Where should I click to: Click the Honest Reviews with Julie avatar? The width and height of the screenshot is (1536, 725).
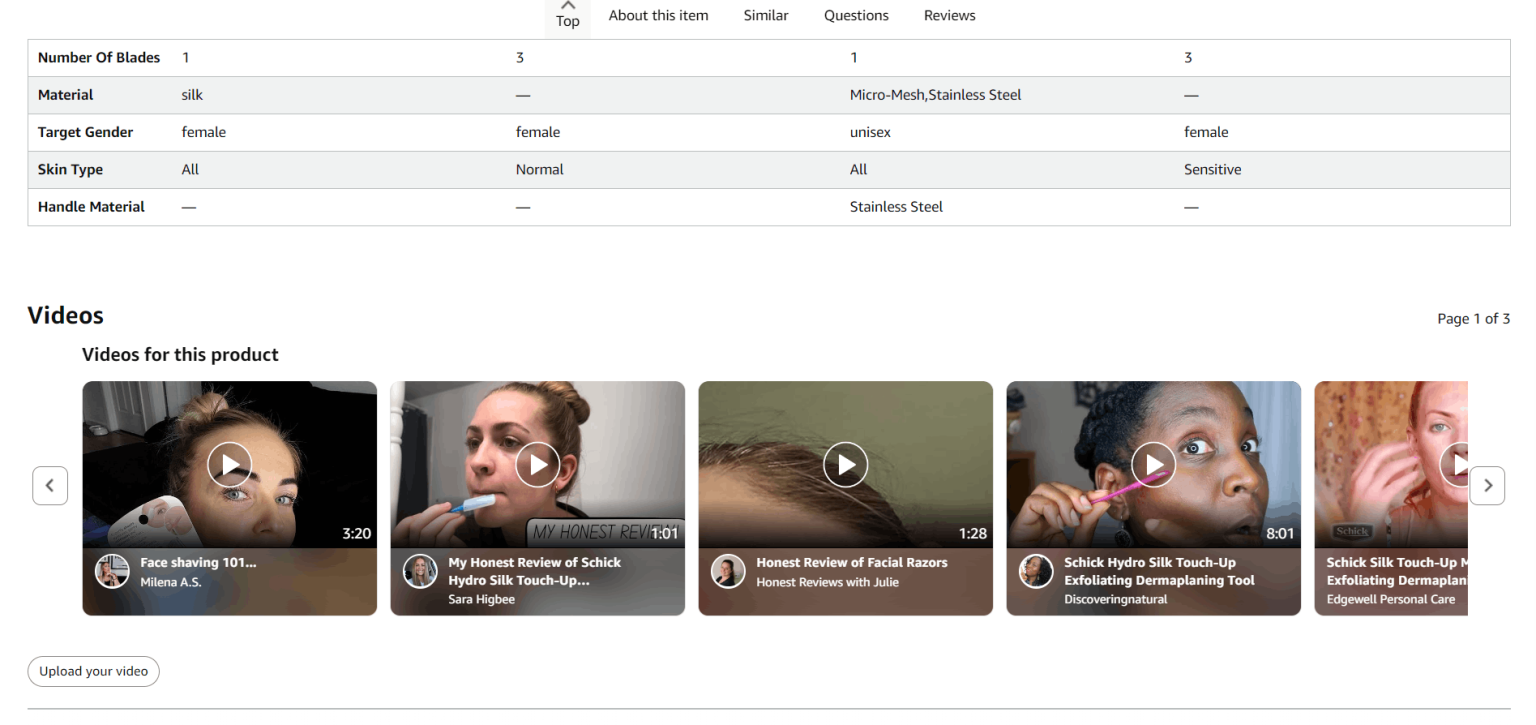click(728, 572)
